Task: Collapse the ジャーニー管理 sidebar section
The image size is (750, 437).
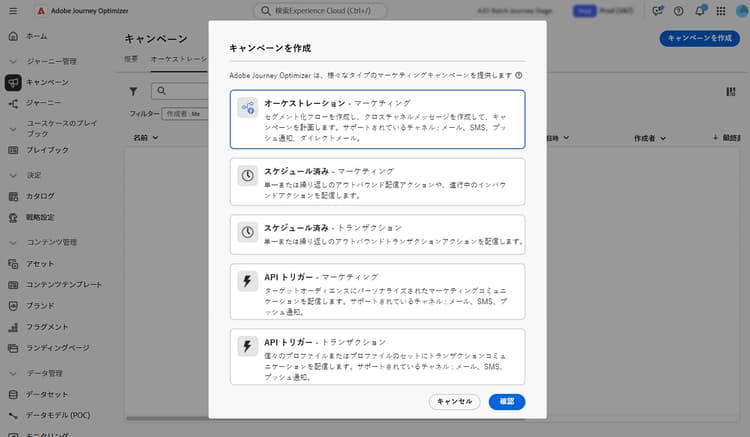Action: [13, 61]
